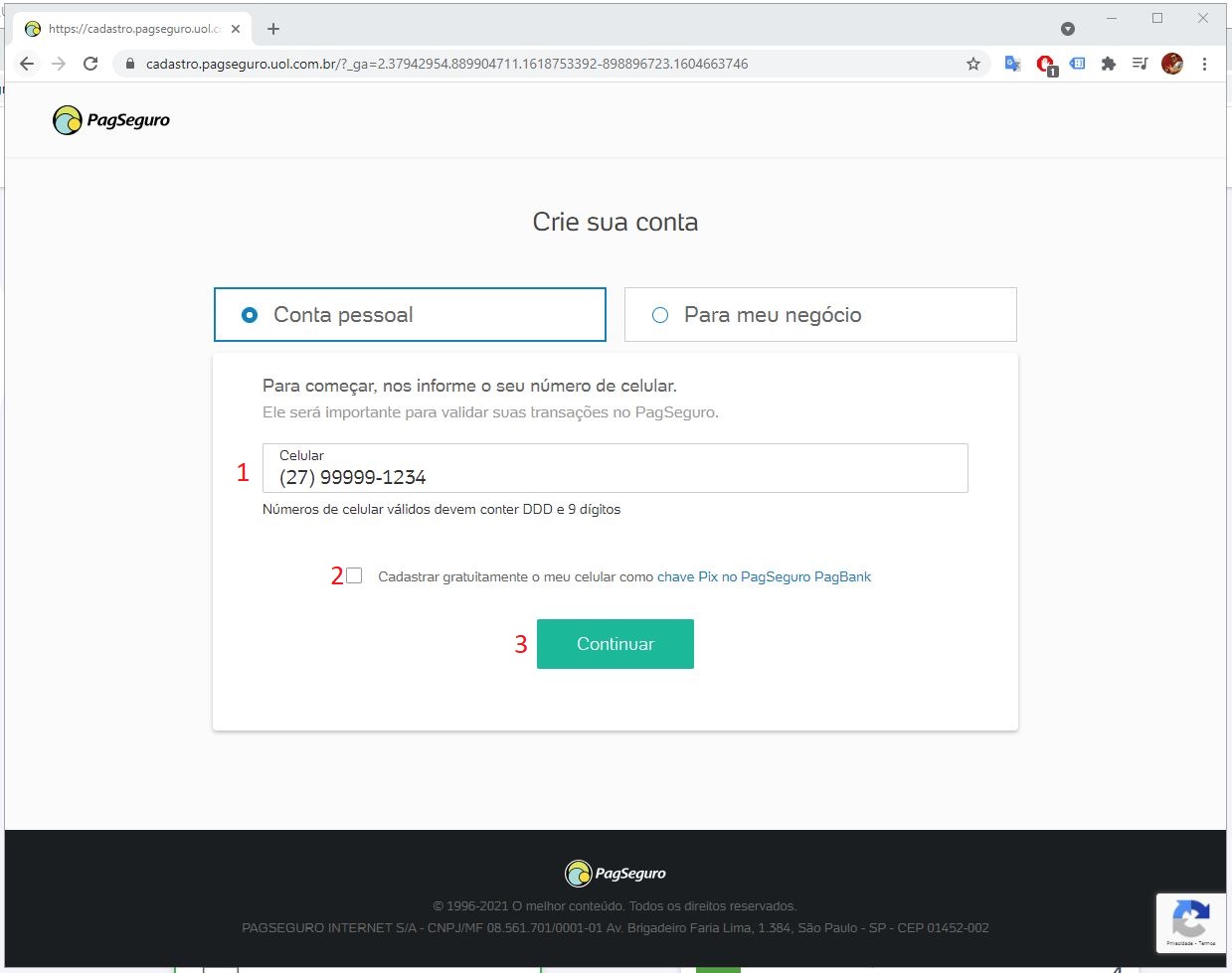Reload the PagSeguro page
Viewport: 1232px width, 973px height.
(90, 64)
